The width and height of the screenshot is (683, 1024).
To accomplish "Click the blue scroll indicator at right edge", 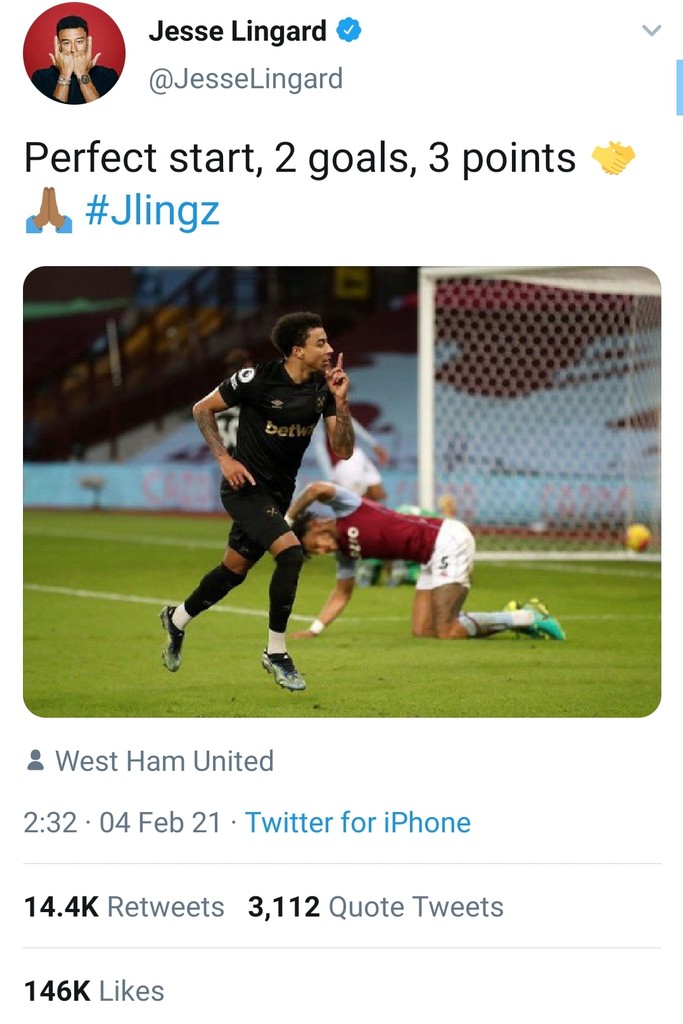I will click(x=679, y=90).
